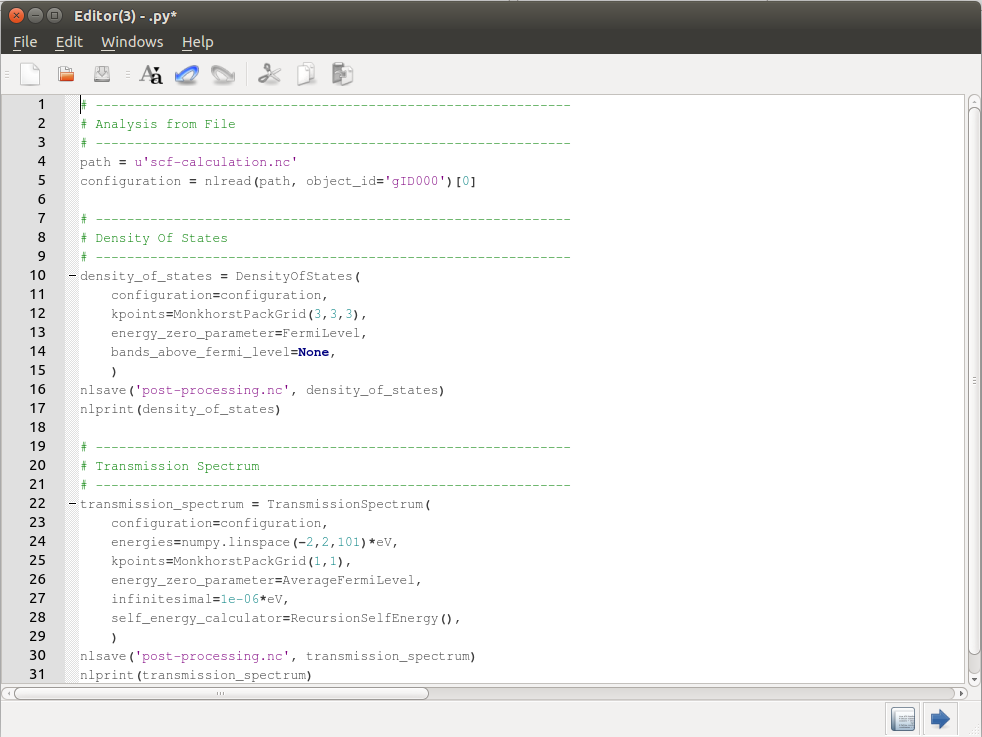Paste with the clipboard toolbar icon
Viewport: 982px width, 737px height.
[x=342, y=75]
